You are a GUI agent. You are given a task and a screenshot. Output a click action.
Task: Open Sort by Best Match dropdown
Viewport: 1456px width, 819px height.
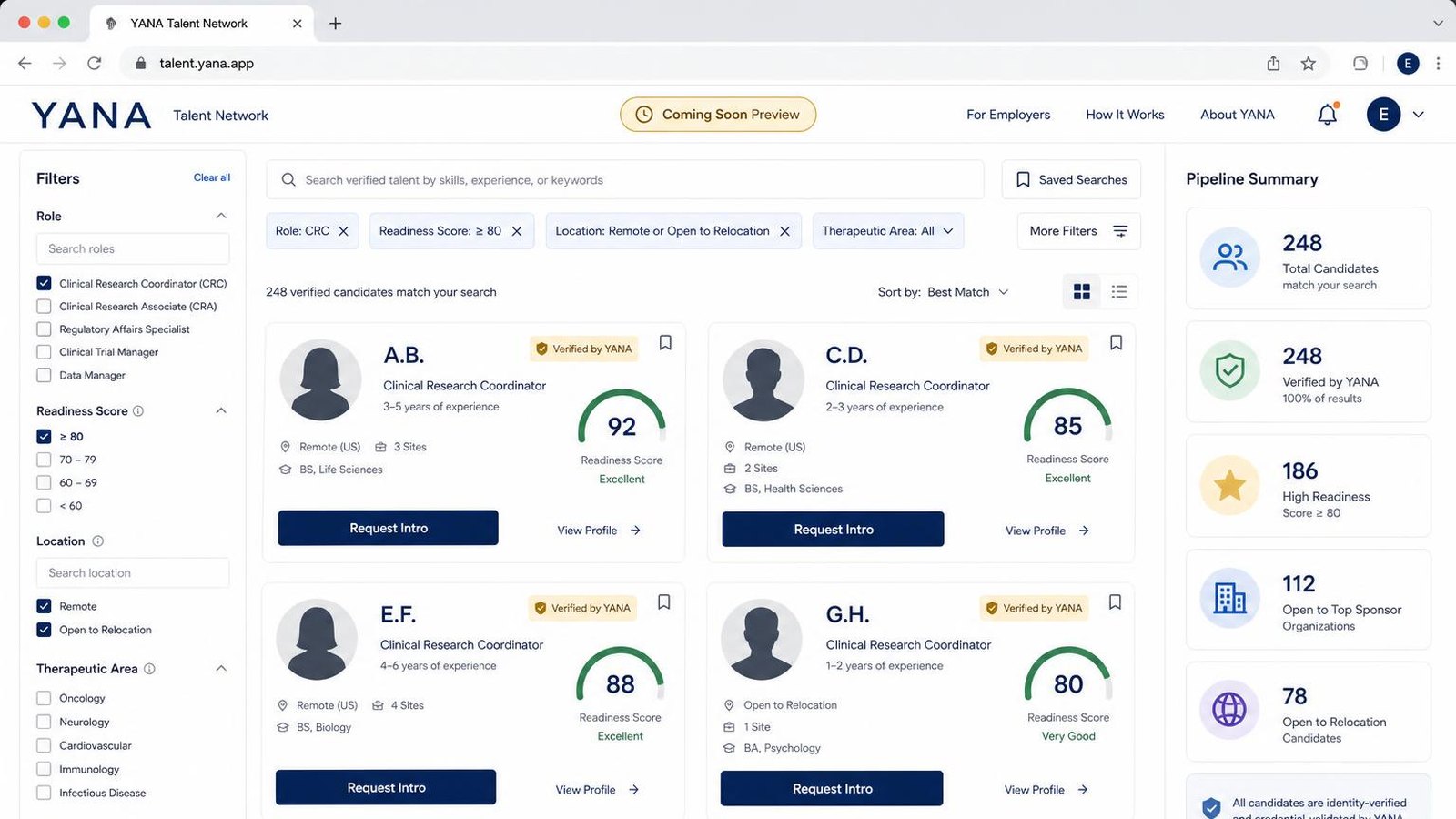coord(944,292)
